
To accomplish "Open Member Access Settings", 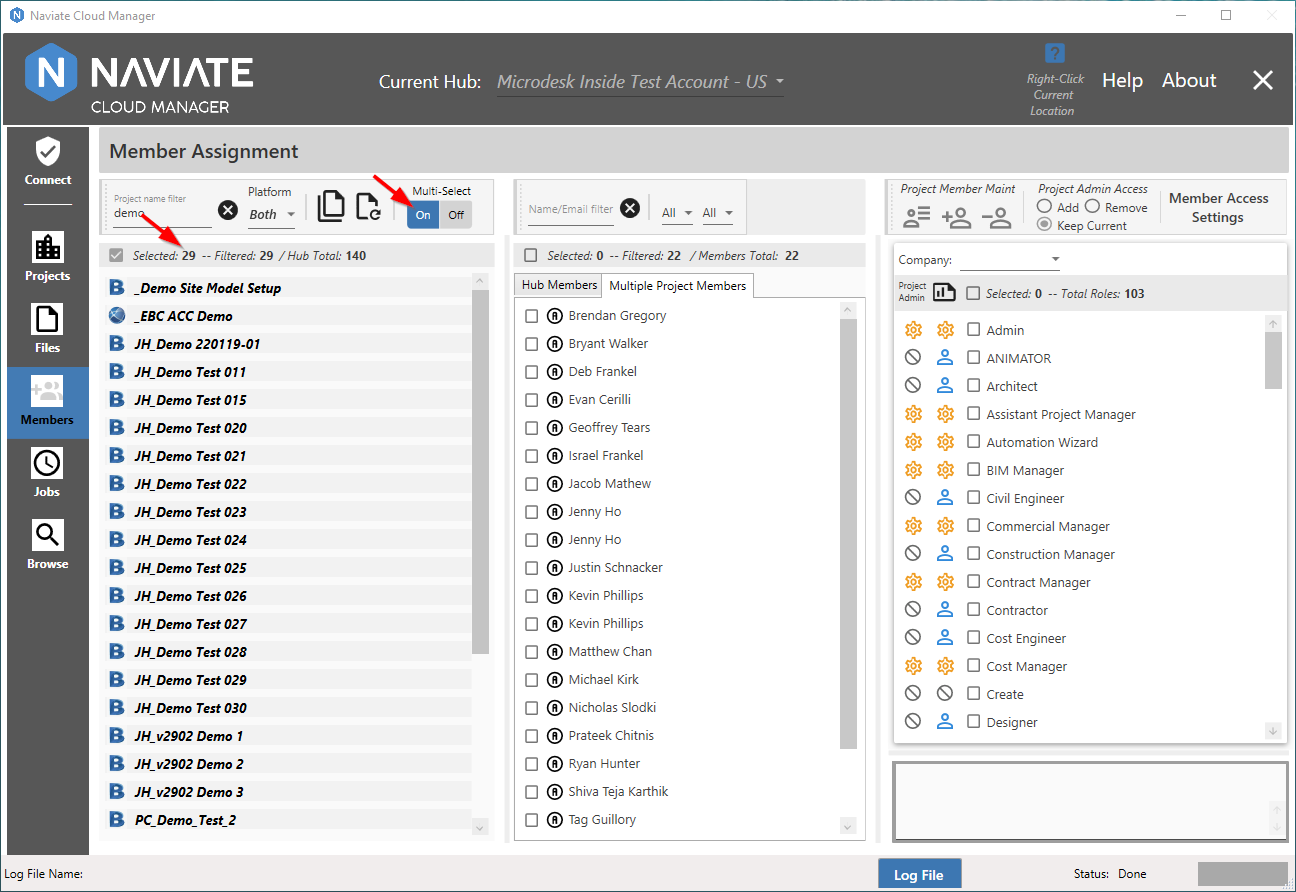I will 1218,208.
